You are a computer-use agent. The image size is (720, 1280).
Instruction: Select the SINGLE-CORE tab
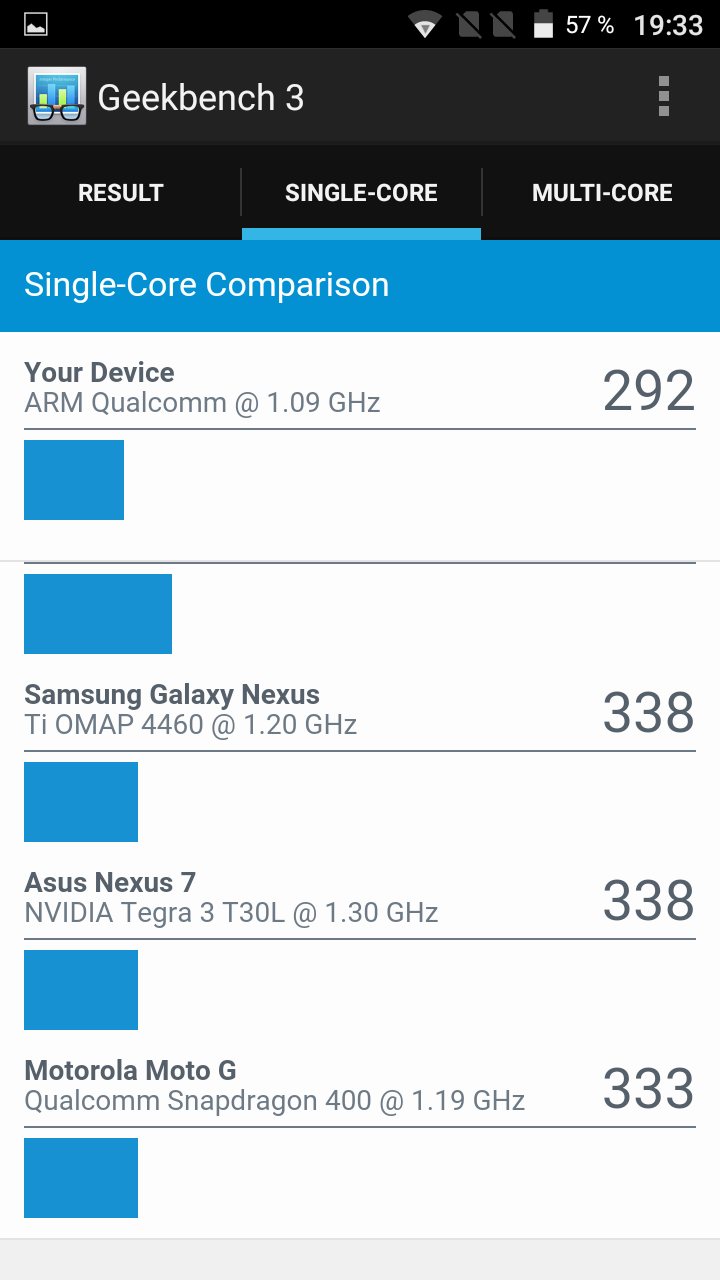361,193
